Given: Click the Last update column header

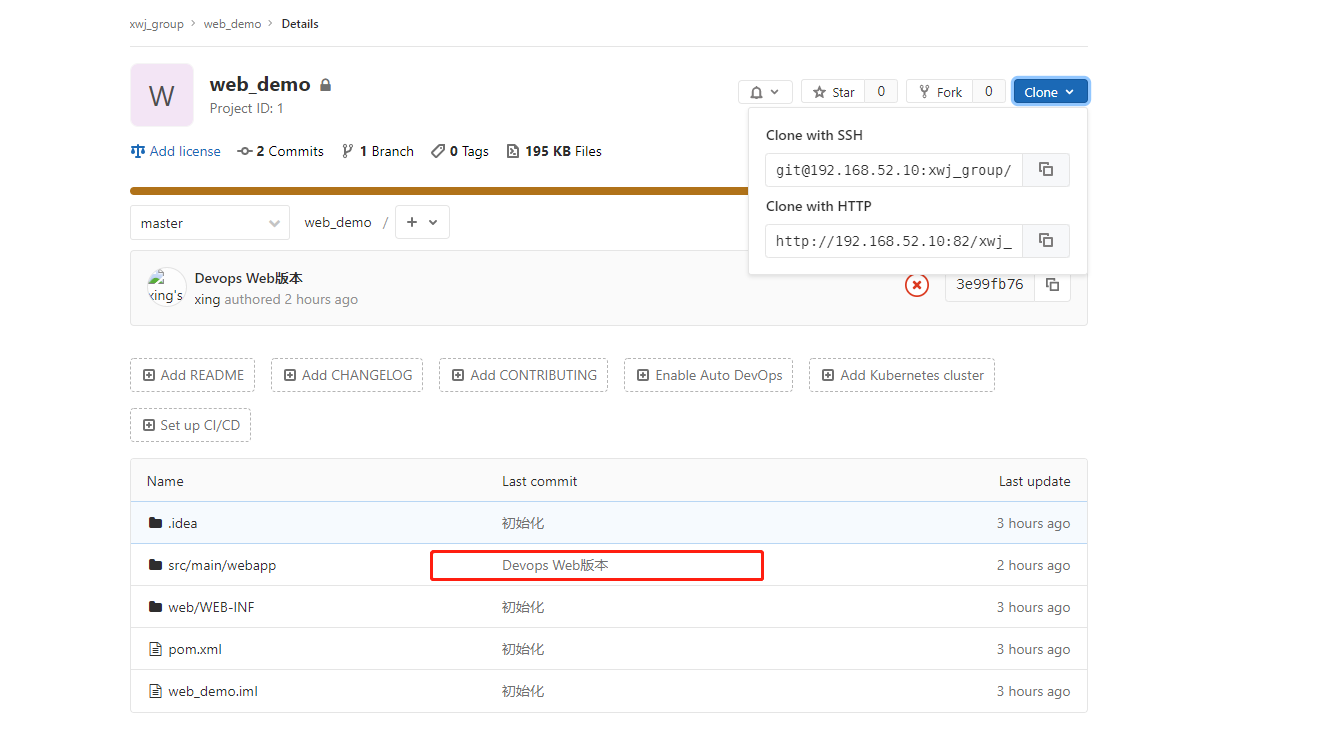Looking at the screenshot, I should [1034, 481].
